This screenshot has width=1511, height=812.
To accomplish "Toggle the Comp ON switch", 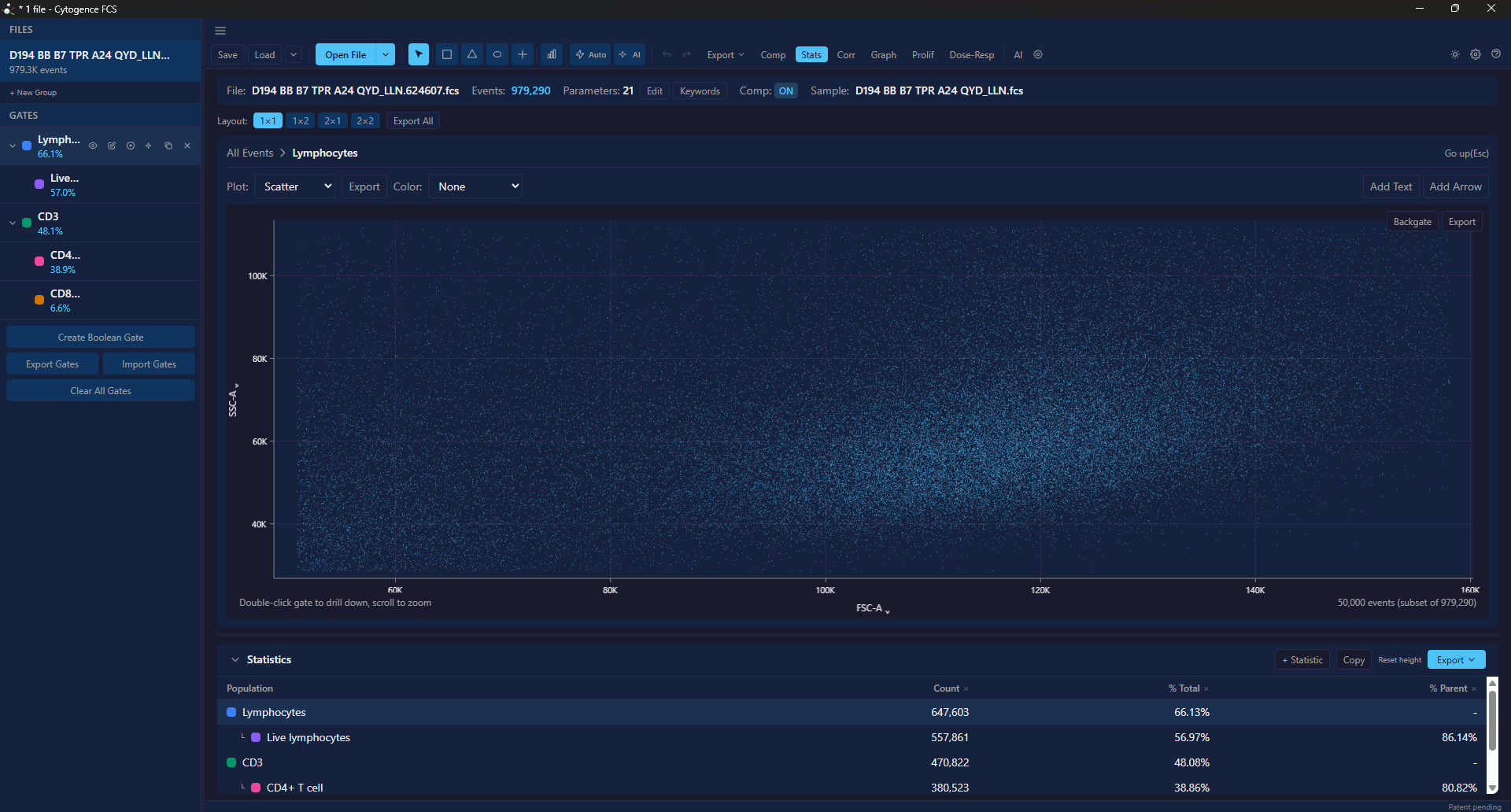I will (786, 90).
